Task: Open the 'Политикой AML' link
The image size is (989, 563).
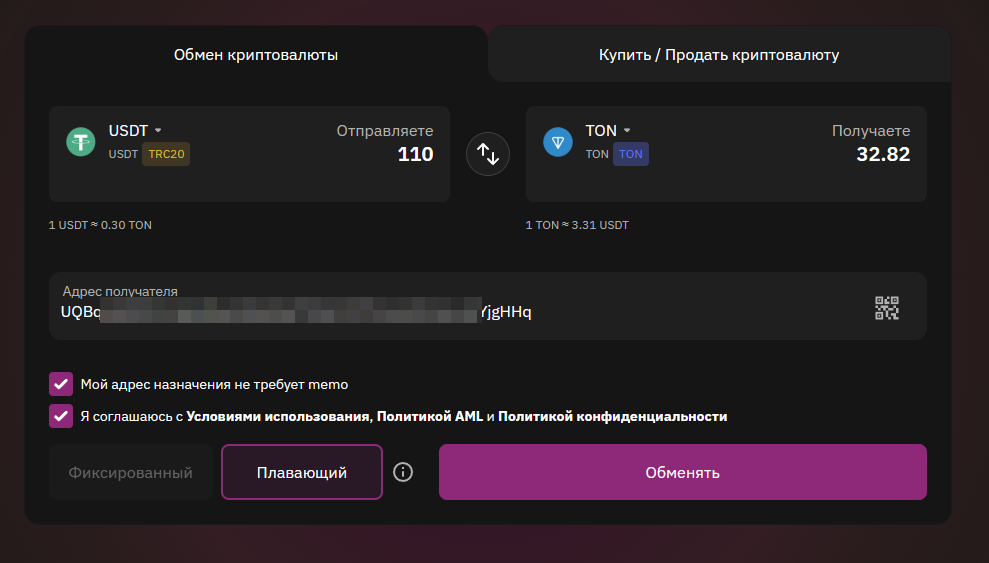Action: coord(430,416)
